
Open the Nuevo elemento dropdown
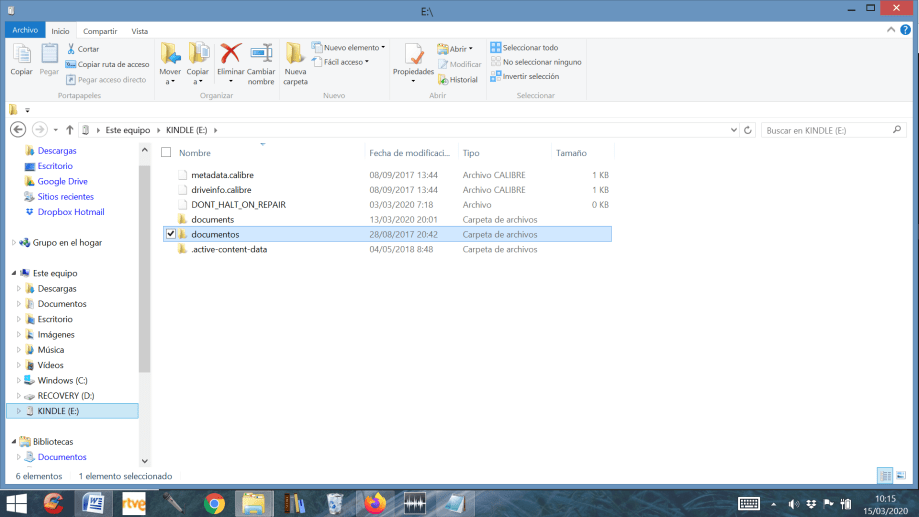click(348, 47)
